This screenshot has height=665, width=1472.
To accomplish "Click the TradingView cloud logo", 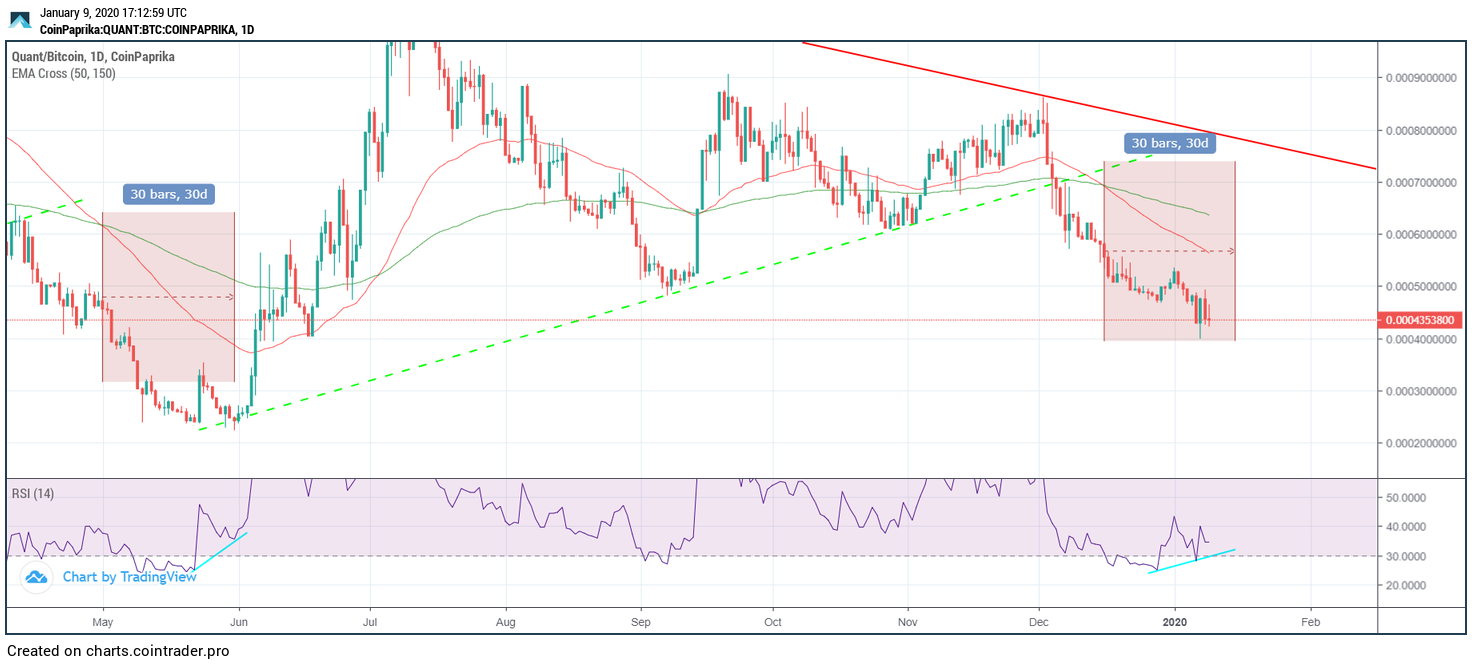I will 35,576.
